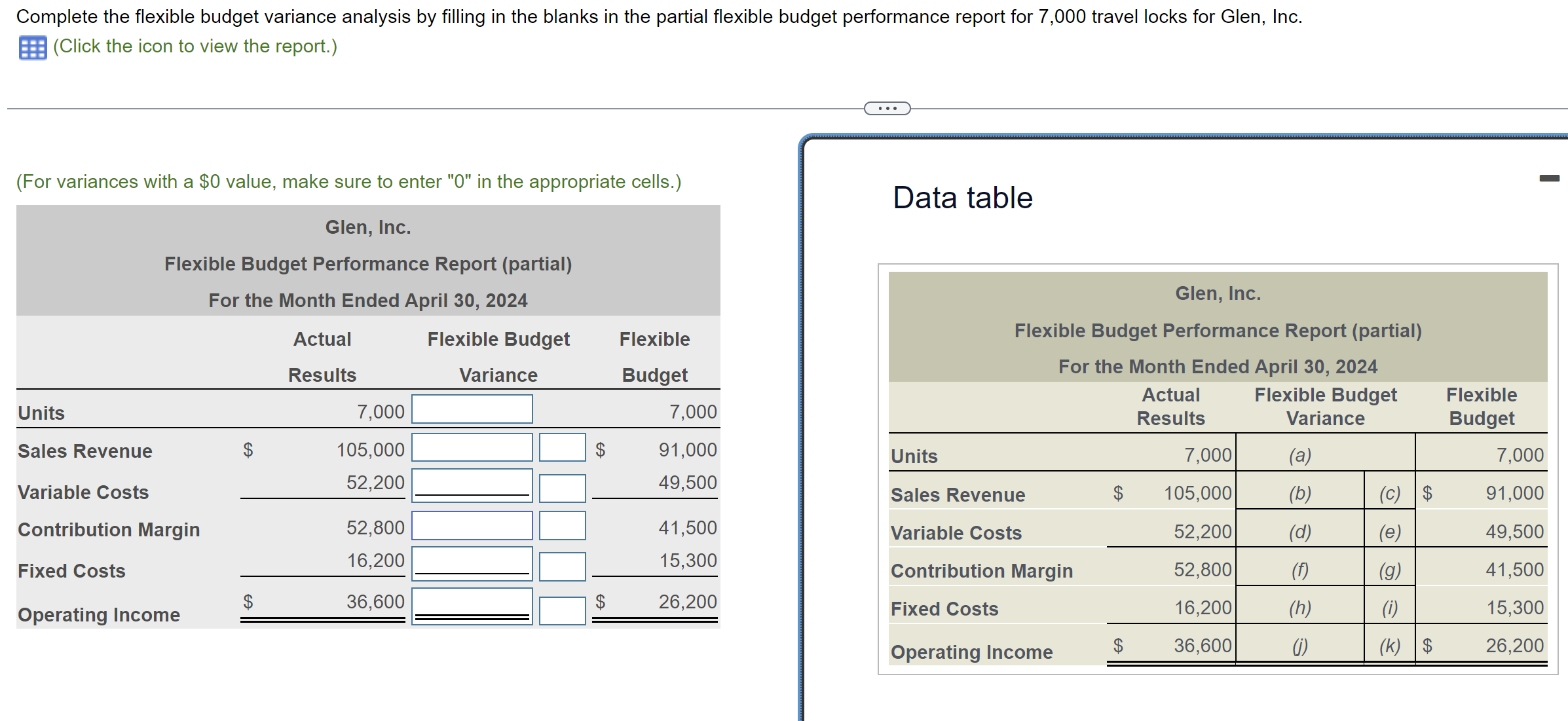The width and height of the screenshot is (1568, 721).
Task: Select the F/U box for Variable Costs
Action: point(561,489)
